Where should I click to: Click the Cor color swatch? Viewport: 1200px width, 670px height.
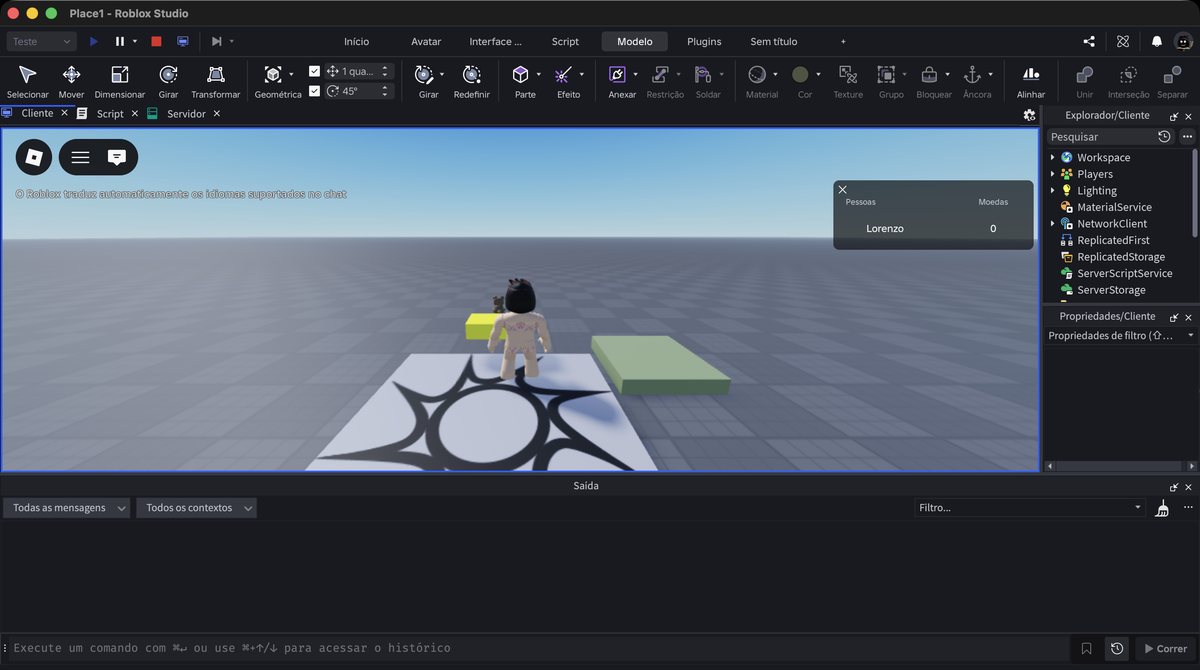tap(800, 75)
